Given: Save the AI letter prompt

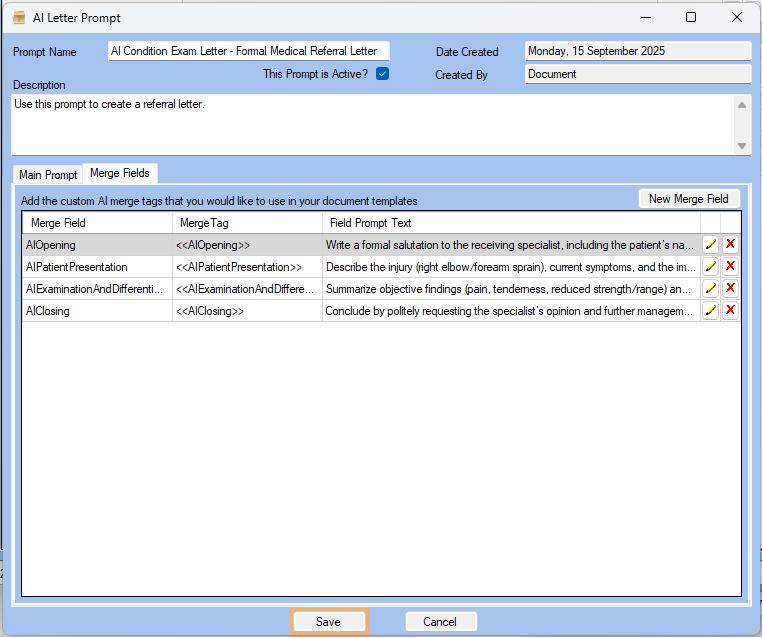Looking at the screenshot, I should point(328,622).
